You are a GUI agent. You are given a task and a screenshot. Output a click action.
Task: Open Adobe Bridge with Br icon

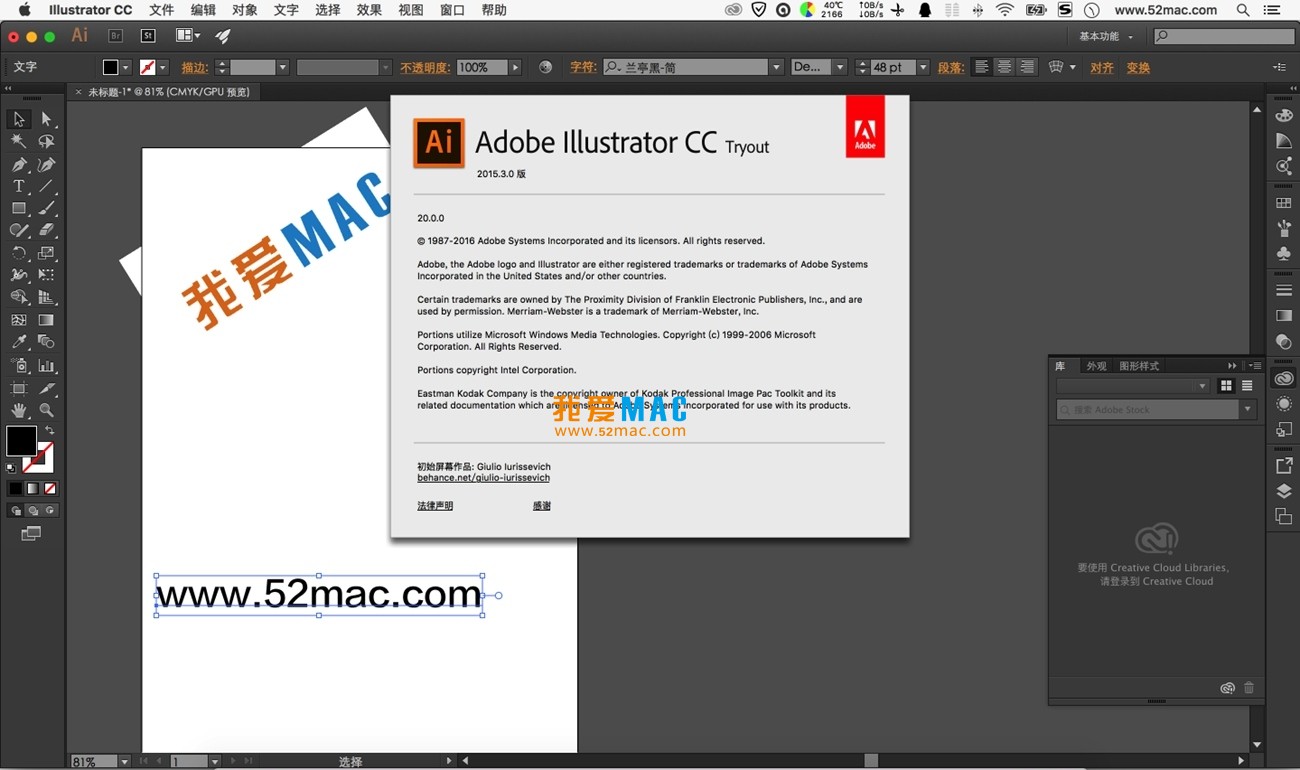tap(115, 36)
